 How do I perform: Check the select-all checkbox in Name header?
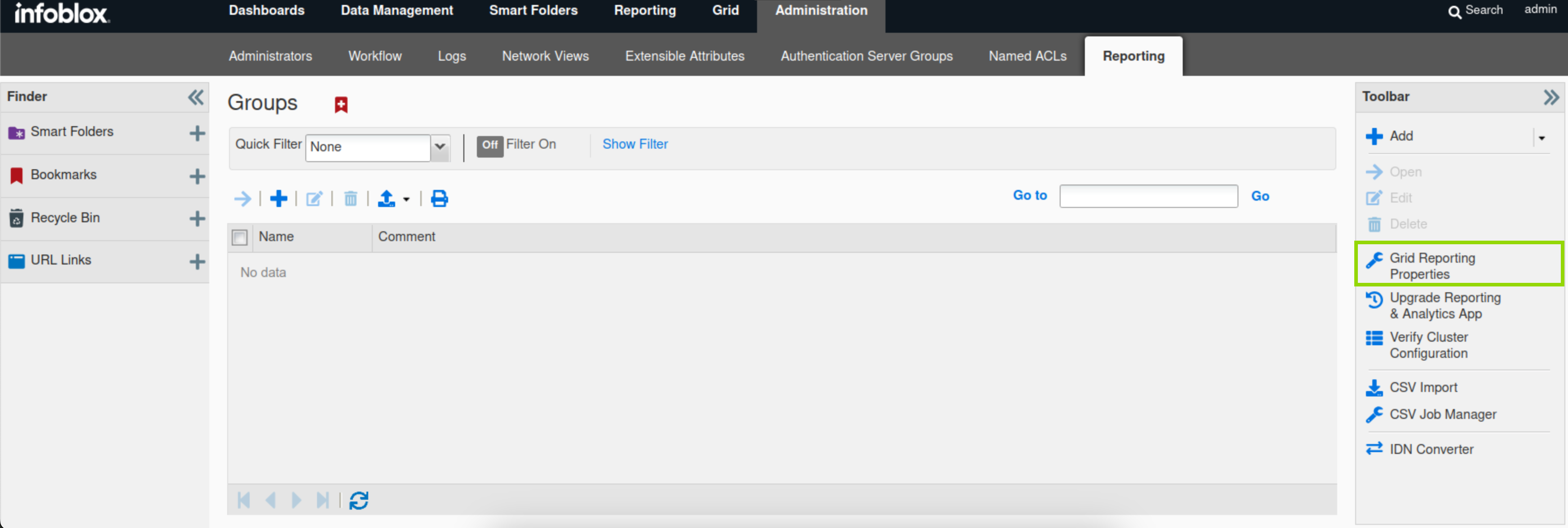239,237
